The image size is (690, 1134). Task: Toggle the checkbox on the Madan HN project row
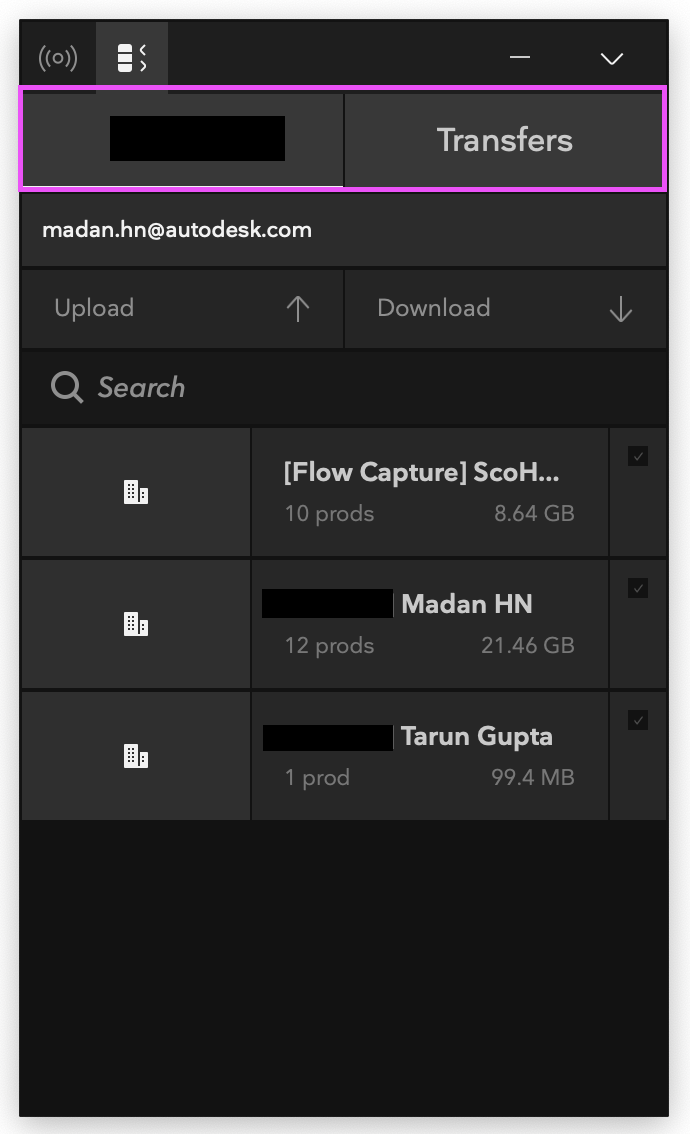coord(638,587)
